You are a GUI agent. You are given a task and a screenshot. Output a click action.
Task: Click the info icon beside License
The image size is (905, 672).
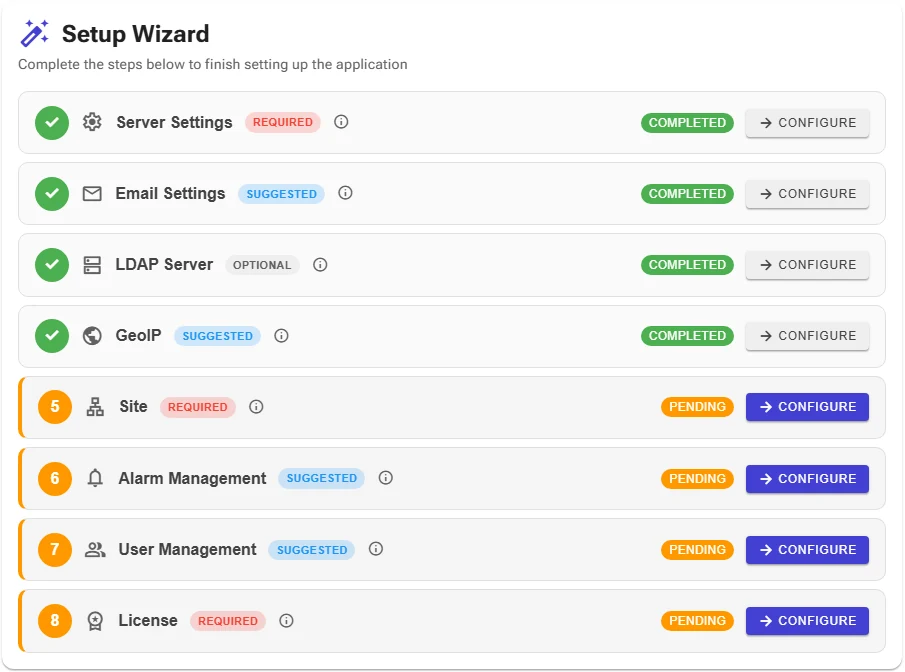(286, 621)
